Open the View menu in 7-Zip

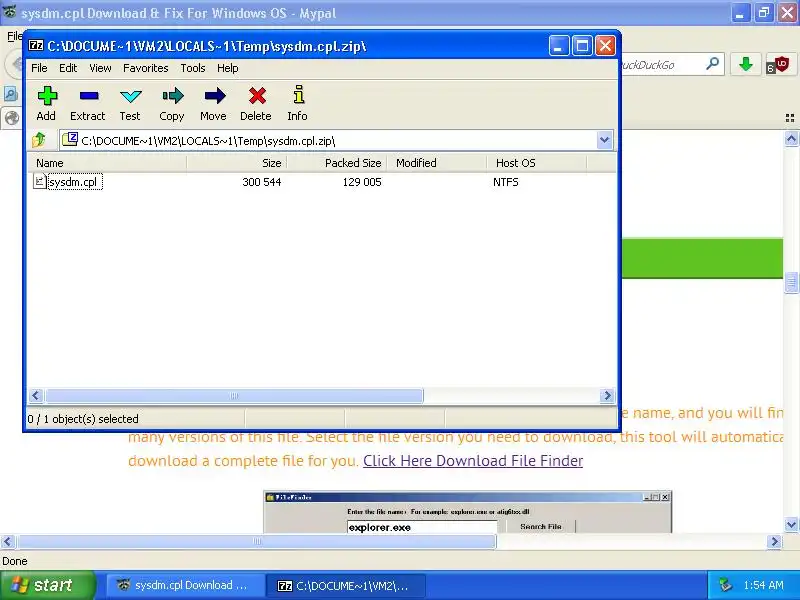[100, 68]
